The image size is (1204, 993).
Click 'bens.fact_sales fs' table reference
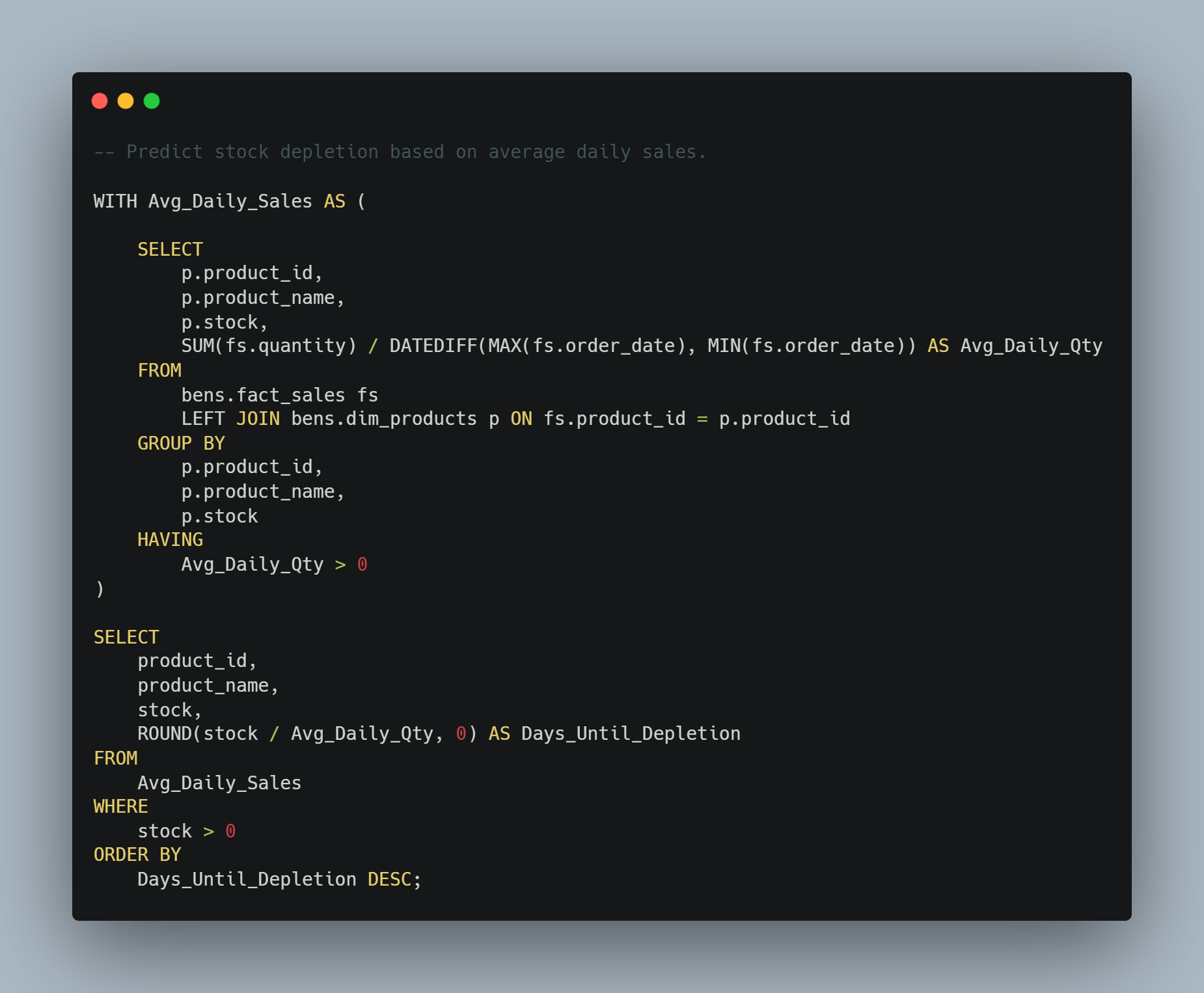[280, 395]
